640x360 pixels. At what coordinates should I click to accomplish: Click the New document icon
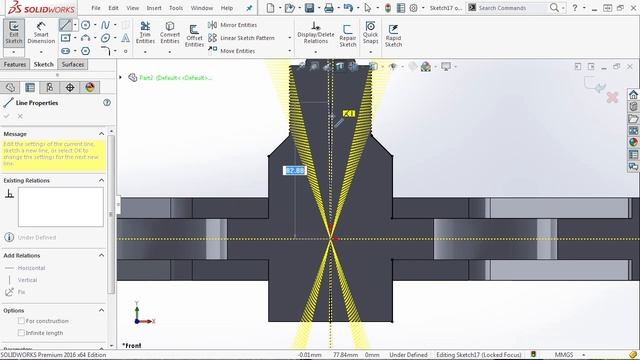(x=270, y=8)
